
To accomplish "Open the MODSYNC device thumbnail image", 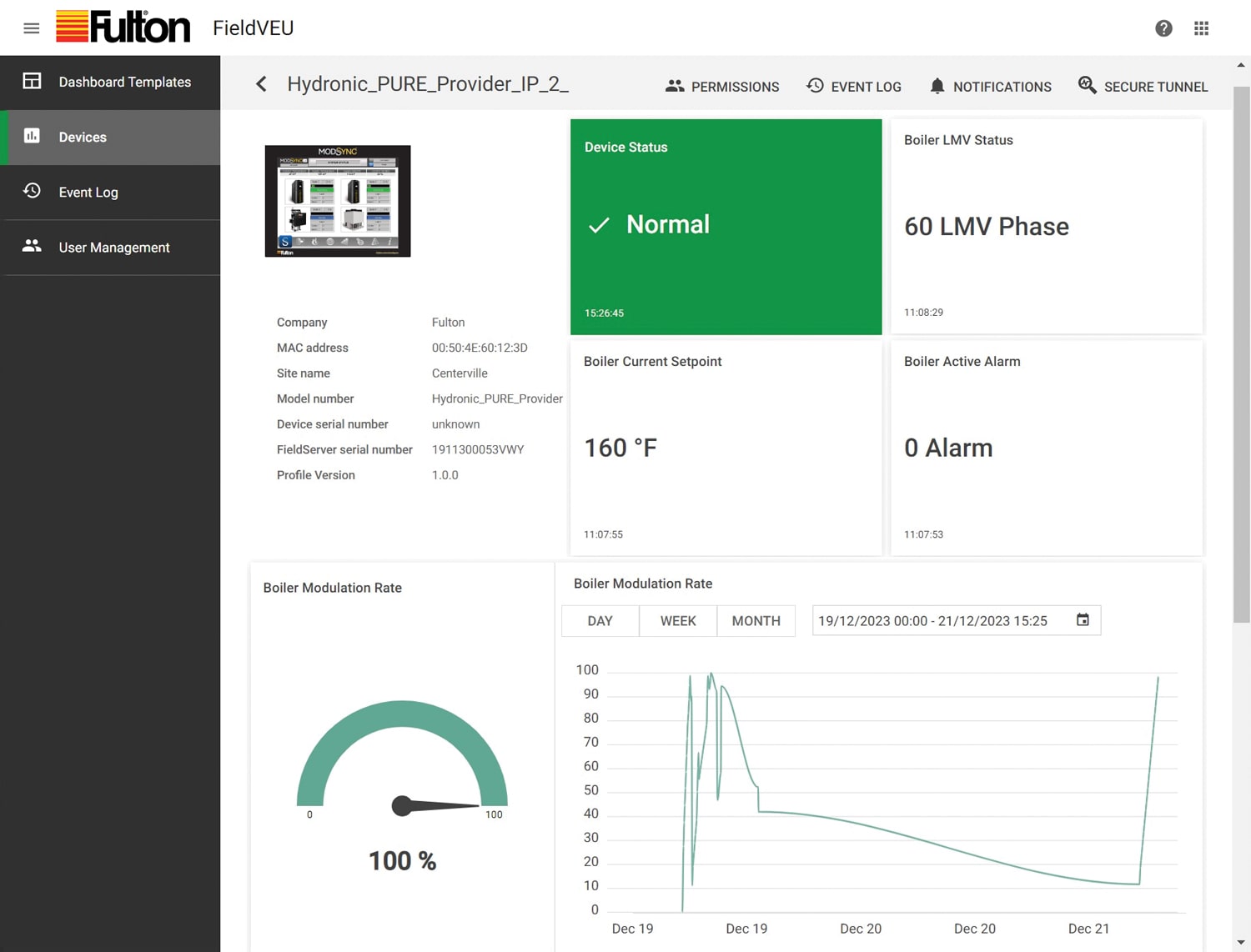I will click(x=337, y=200).
